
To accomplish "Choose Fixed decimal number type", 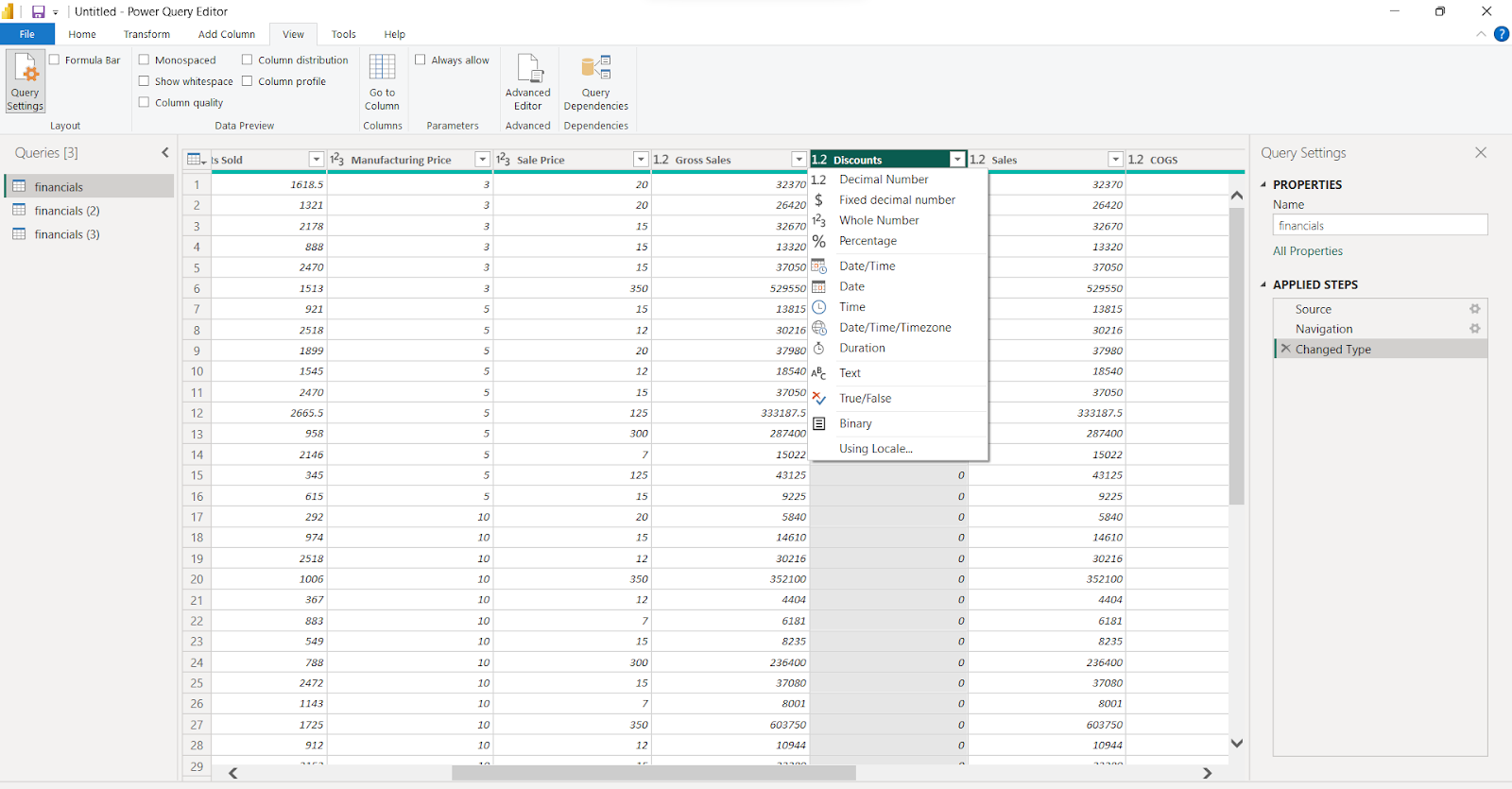I will (x=899, y=200).
